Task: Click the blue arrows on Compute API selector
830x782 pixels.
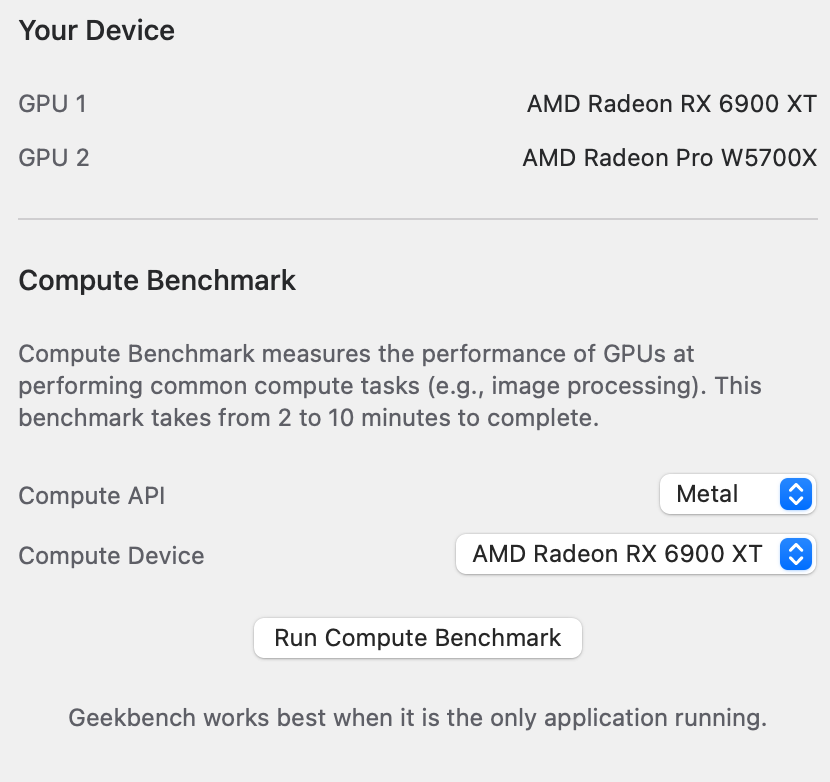Action: (x=795, y=494)
